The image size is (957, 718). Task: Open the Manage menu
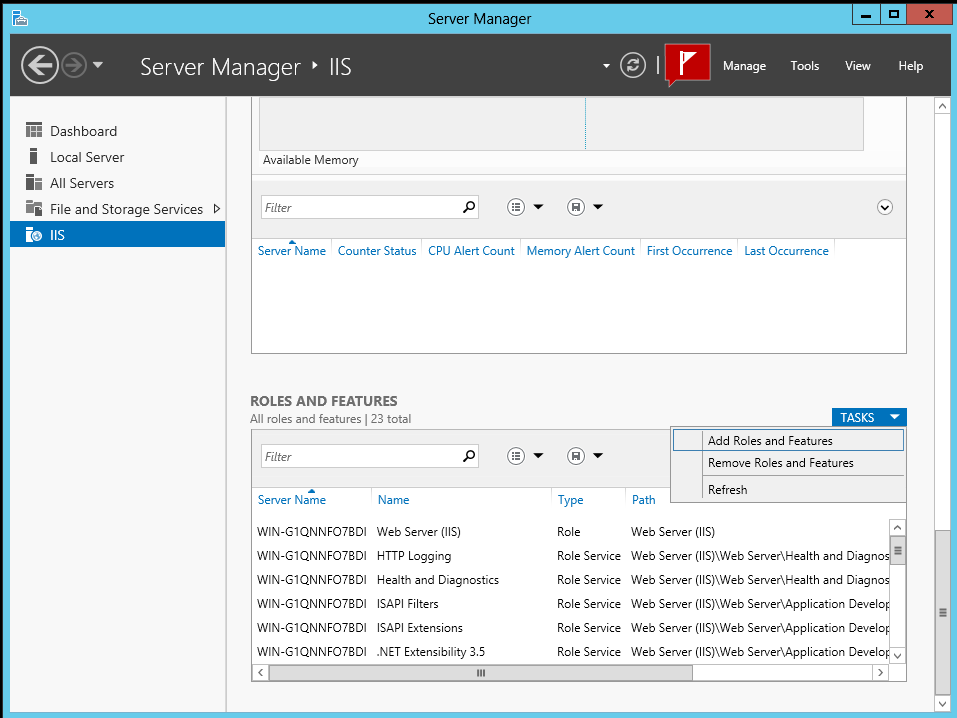click(x=744, y=66)
